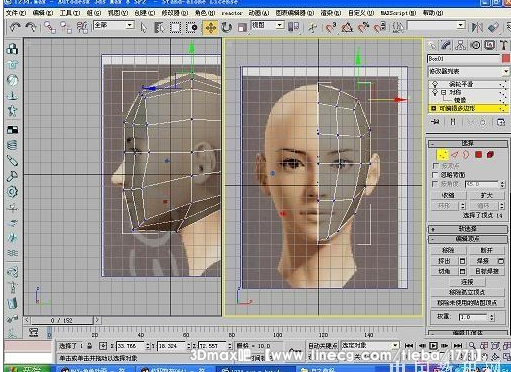Click the Mirror tool icon
The image size is (511, 372).
[477, 27]
